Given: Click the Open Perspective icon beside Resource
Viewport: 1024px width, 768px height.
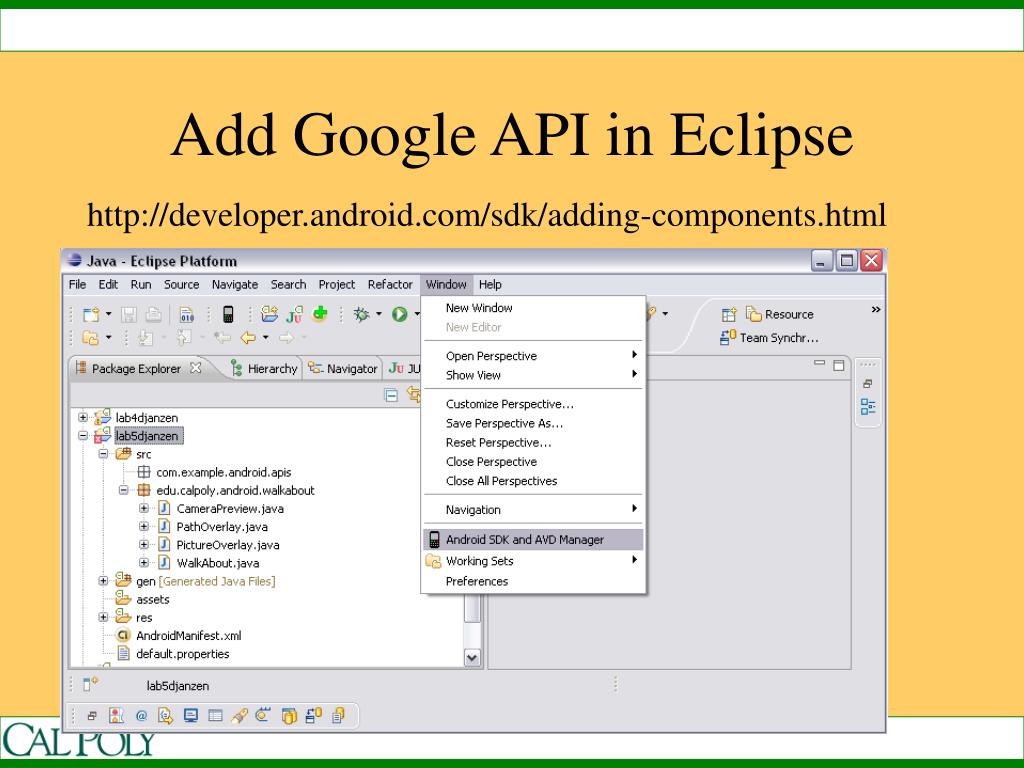Looking at the screenshot, I should click(729, 314).
